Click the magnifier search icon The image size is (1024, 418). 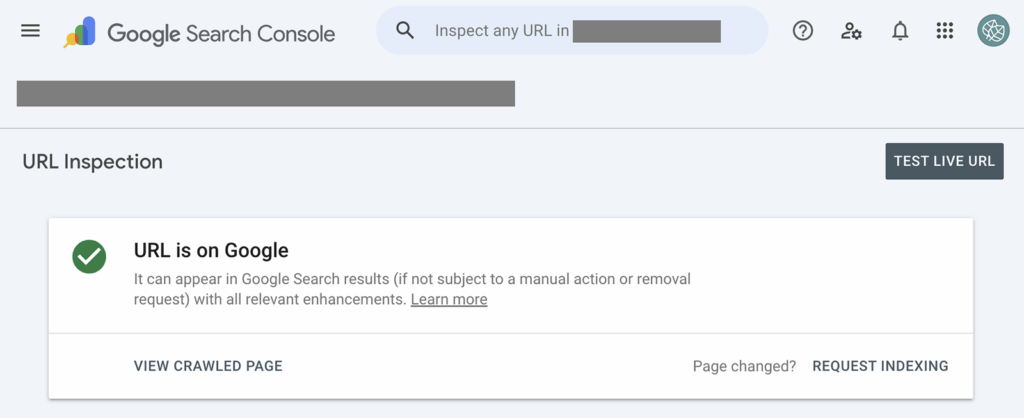tap(405, 31)
